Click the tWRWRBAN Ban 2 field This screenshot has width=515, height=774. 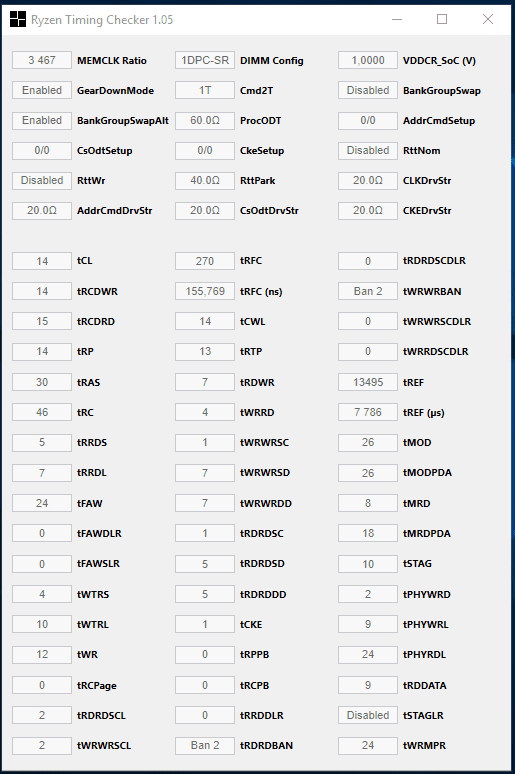pyautogui.click(x=368, y=291)
